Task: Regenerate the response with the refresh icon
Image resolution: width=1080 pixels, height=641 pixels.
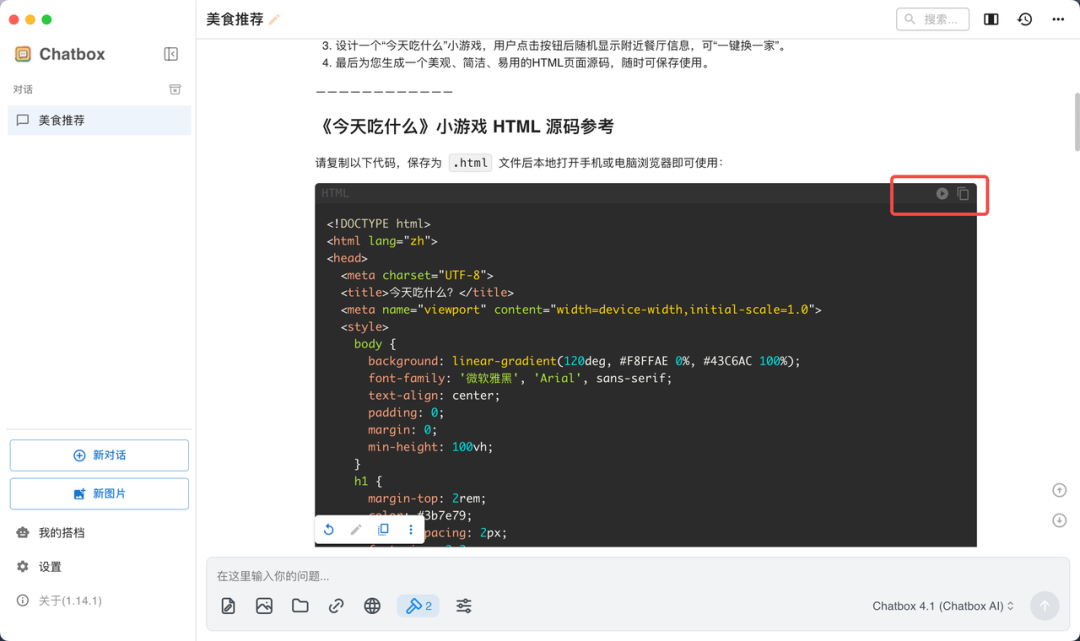Action: [329, 529]
